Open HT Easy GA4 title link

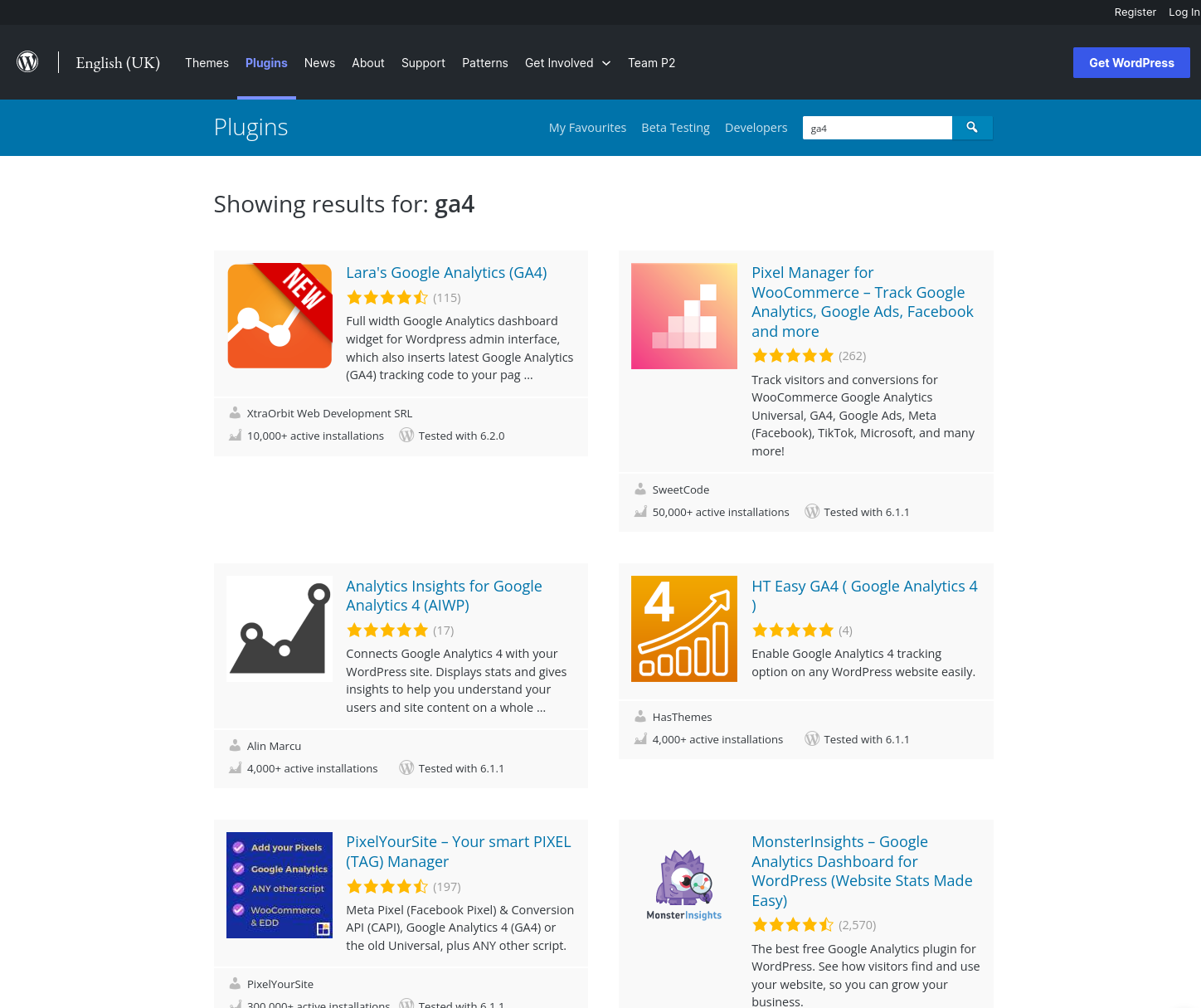(864, 596)
